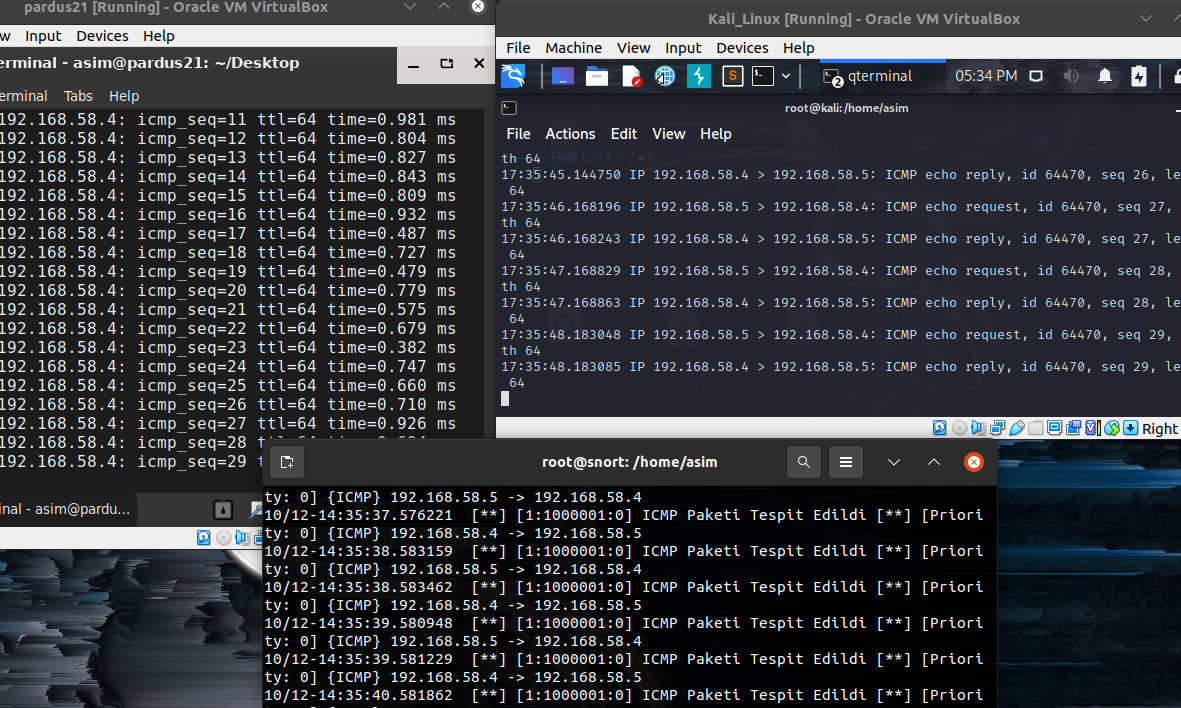
Task: Open the Kali dragon applications menu
Action: 514,76
